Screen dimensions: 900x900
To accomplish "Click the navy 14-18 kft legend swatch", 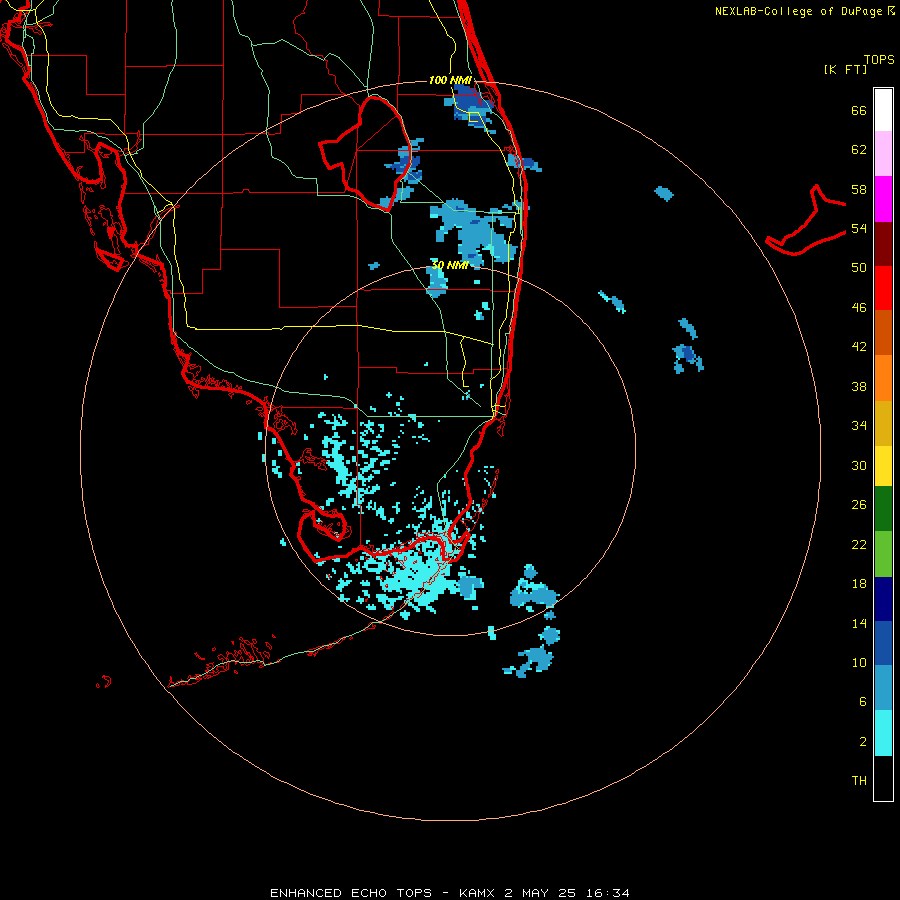I will tap(883, 599).
